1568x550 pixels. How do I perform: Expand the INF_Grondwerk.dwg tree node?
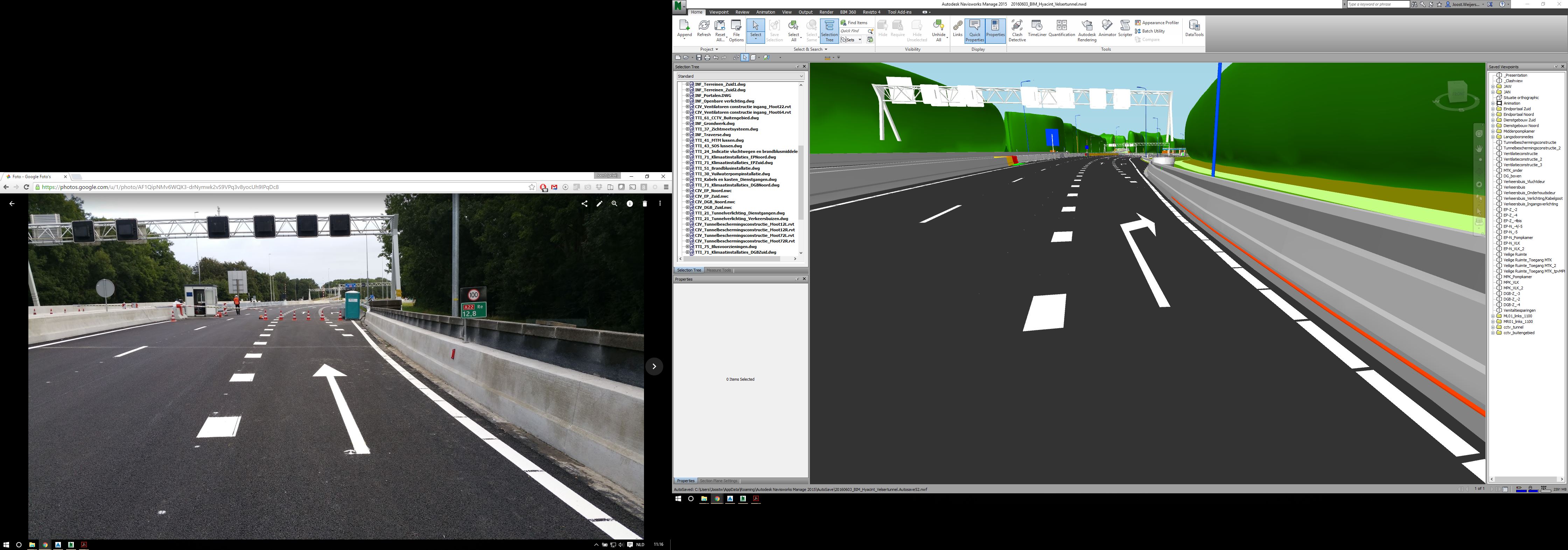(x=687, y=124)
